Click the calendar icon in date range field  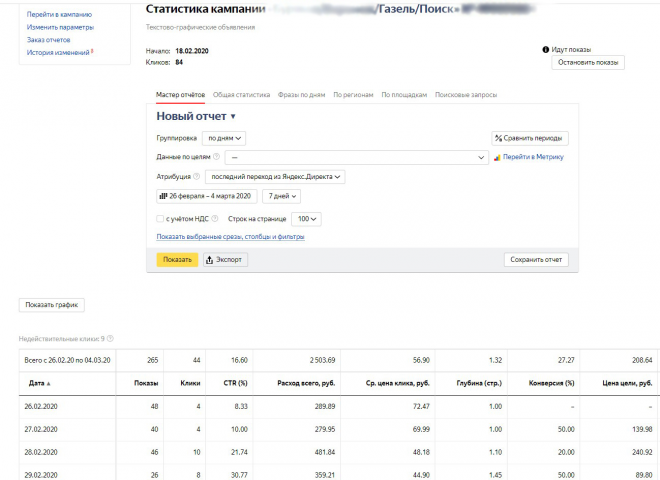point(163,196)
